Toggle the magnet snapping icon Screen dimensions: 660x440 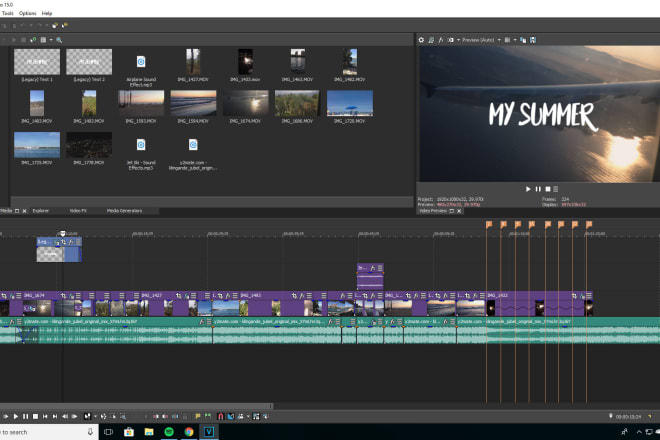point(221,416)
